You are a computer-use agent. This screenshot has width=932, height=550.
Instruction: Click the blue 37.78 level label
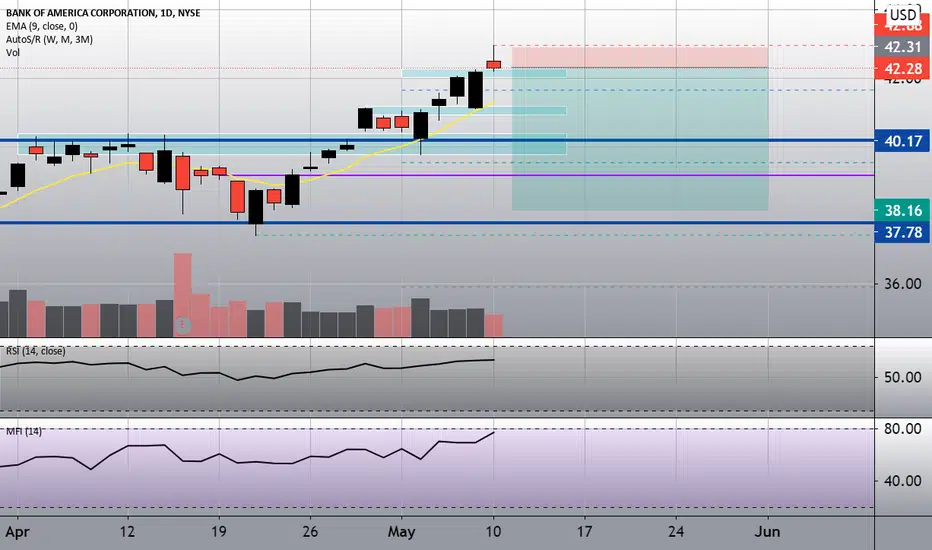[x=902, y=232]
